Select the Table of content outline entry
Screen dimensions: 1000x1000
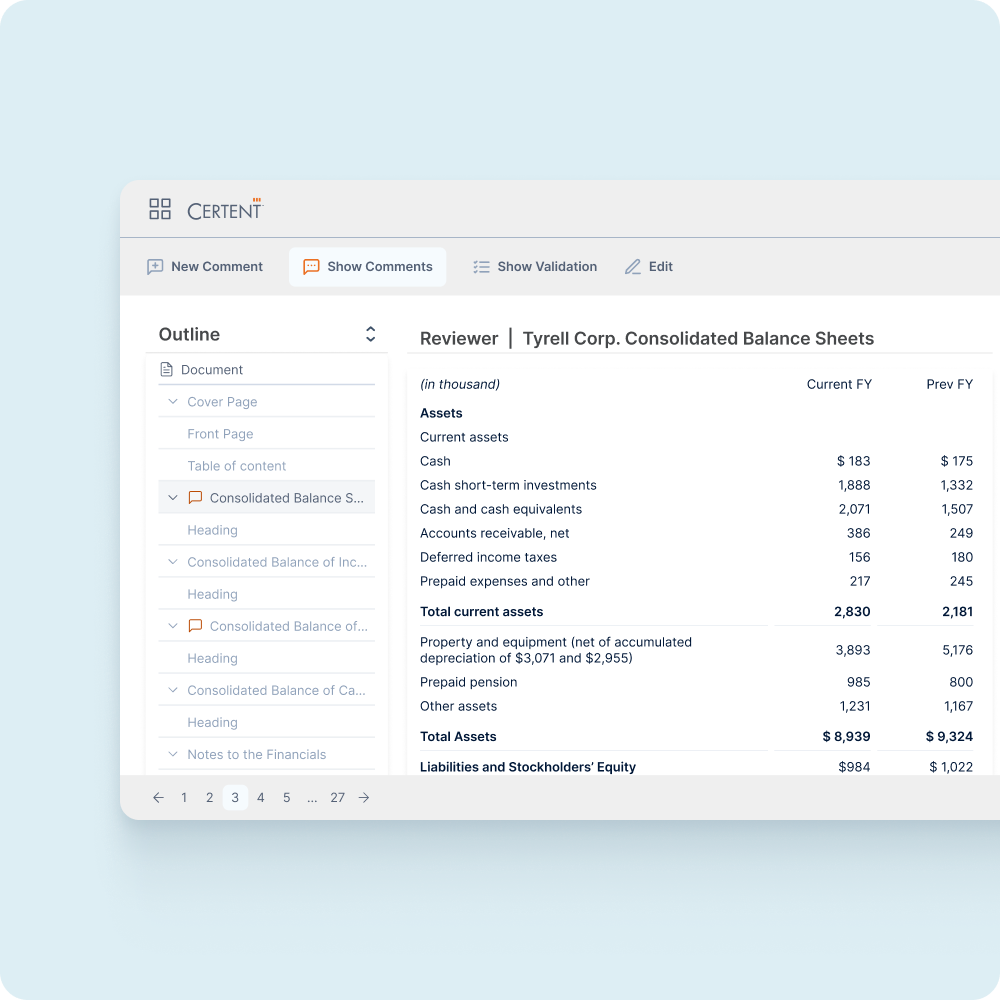(x=236, y=466)
